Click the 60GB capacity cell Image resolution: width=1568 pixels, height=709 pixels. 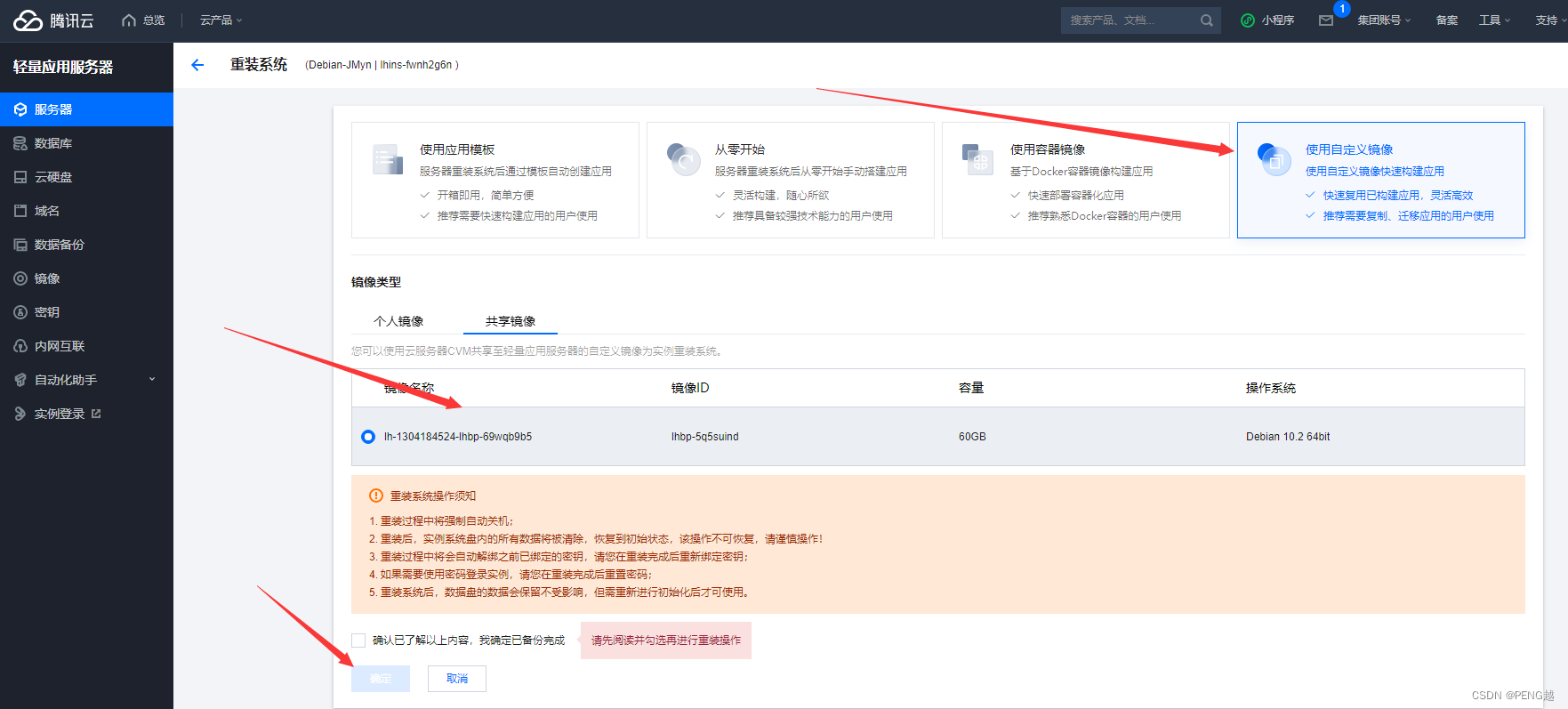(x=972, y=437)
